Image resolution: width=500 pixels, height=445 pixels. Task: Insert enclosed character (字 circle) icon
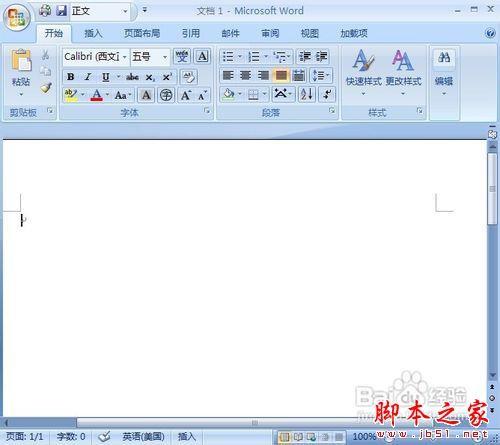click(166, 96)
